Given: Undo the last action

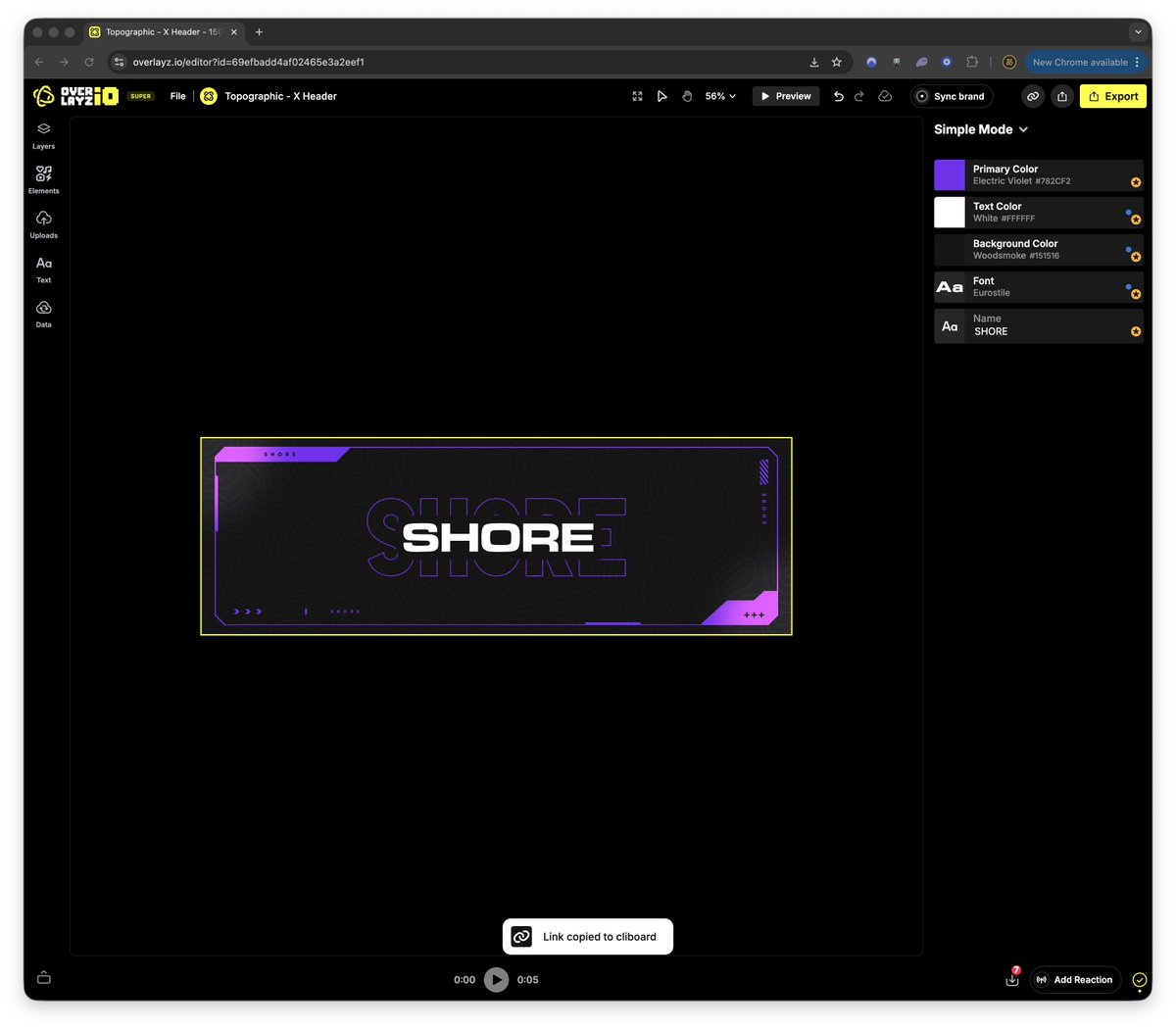Looking at the screenshot, I should click(x=838, y=96).
